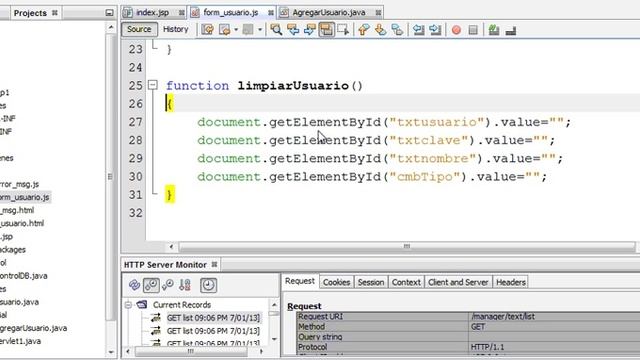Click Projects panel scroll up arrow
The width and height of the screenshot is (640, 360).
111,27
